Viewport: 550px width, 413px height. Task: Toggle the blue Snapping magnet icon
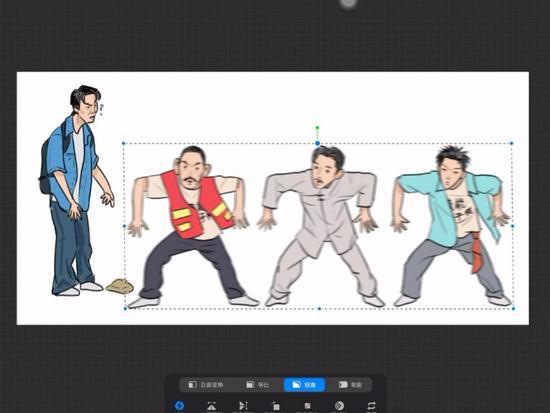pyautogui.click(x=179, y=406)
